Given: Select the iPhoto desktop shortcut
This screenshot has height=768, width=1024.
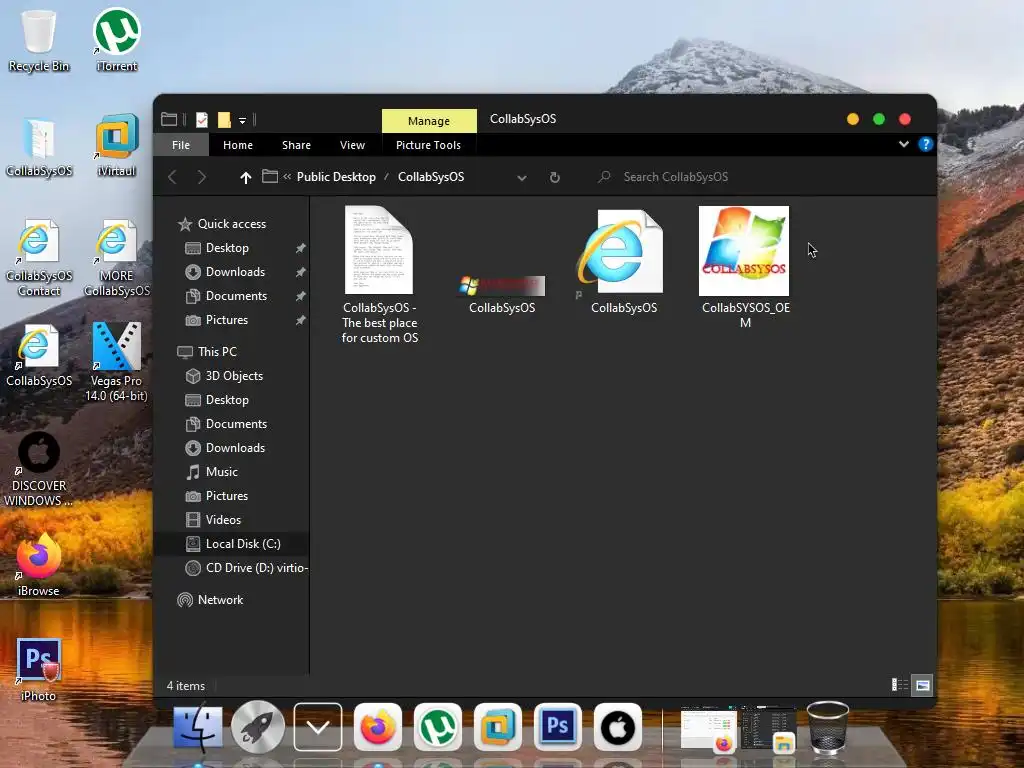Looking at the screenshot, I should [39, 670].
